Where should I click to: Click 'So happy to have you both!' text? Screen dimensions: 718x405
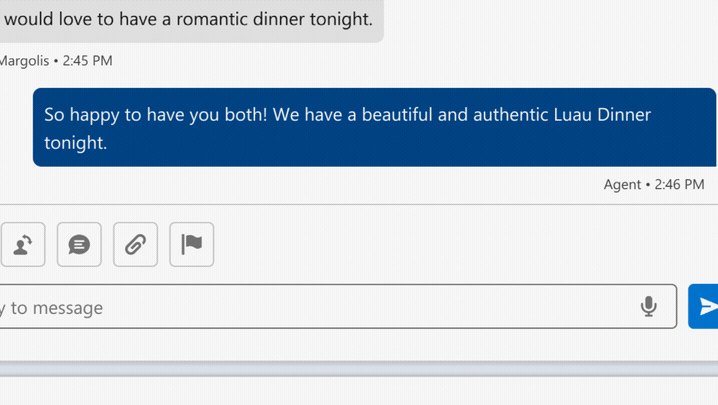pos(155,115)
